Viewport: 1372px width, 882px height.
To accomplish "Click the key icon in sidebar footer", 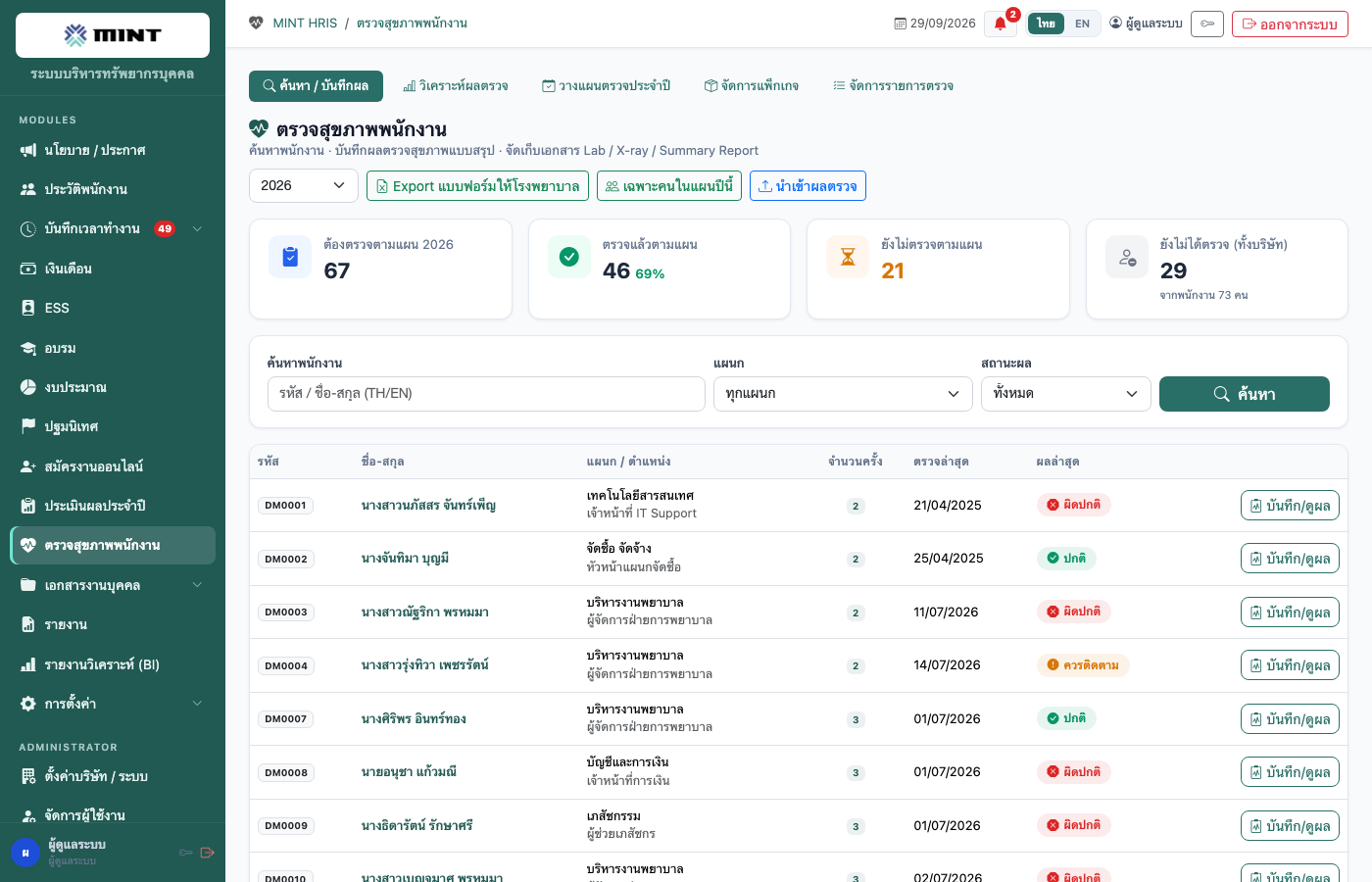I will 185,853.
